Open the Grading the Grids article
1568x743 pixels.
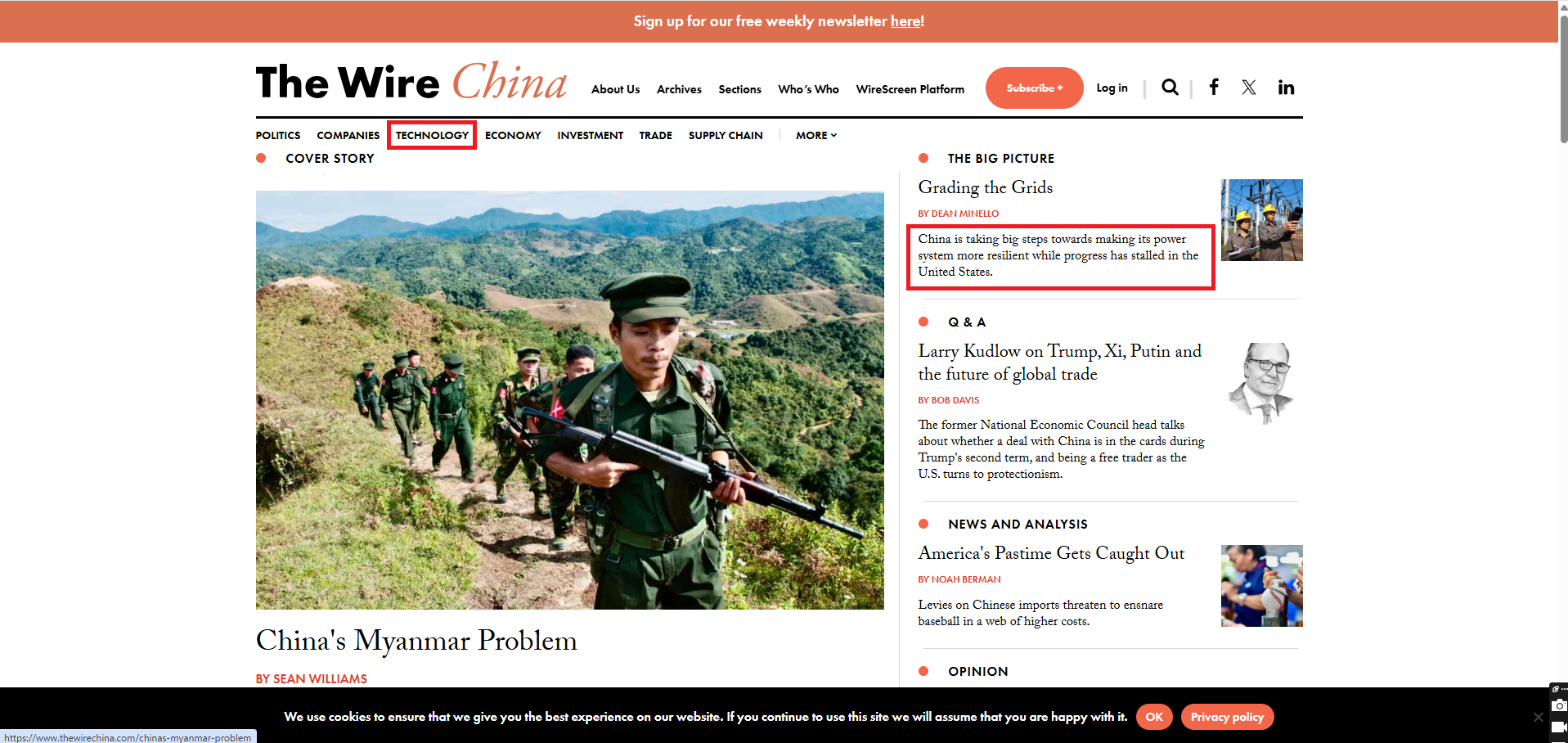(x=985, y=187)
